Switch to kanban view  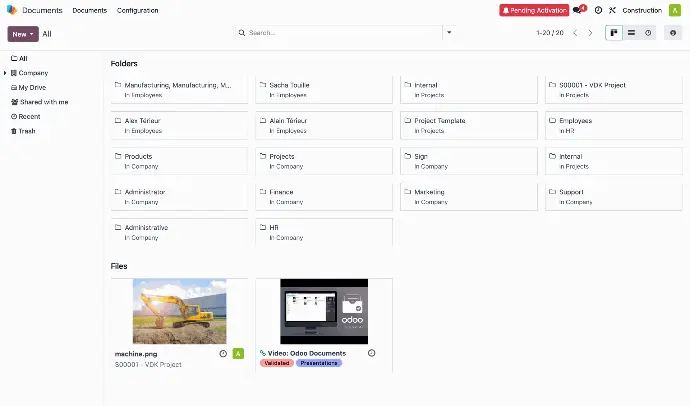(x=614, y=33)
